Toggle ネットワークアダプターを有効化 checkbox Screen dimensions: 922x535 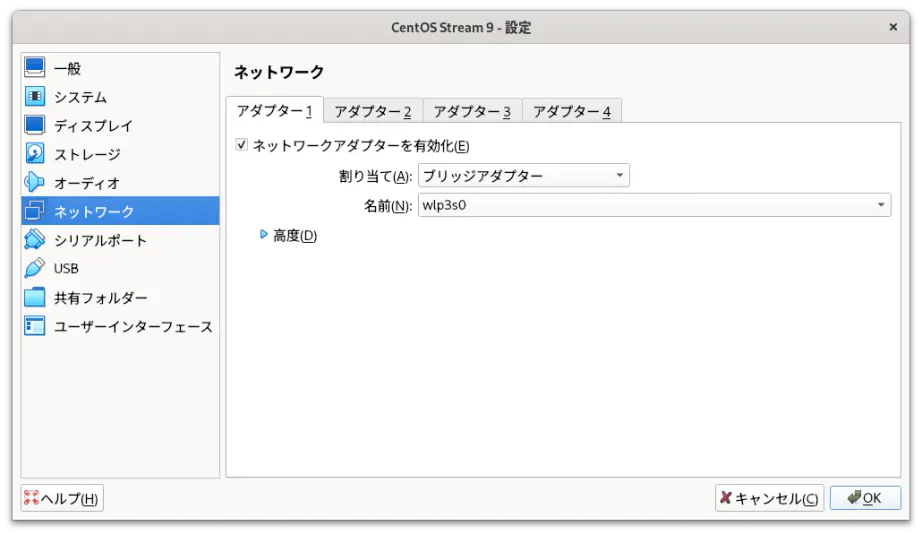(x=242, y=145)
